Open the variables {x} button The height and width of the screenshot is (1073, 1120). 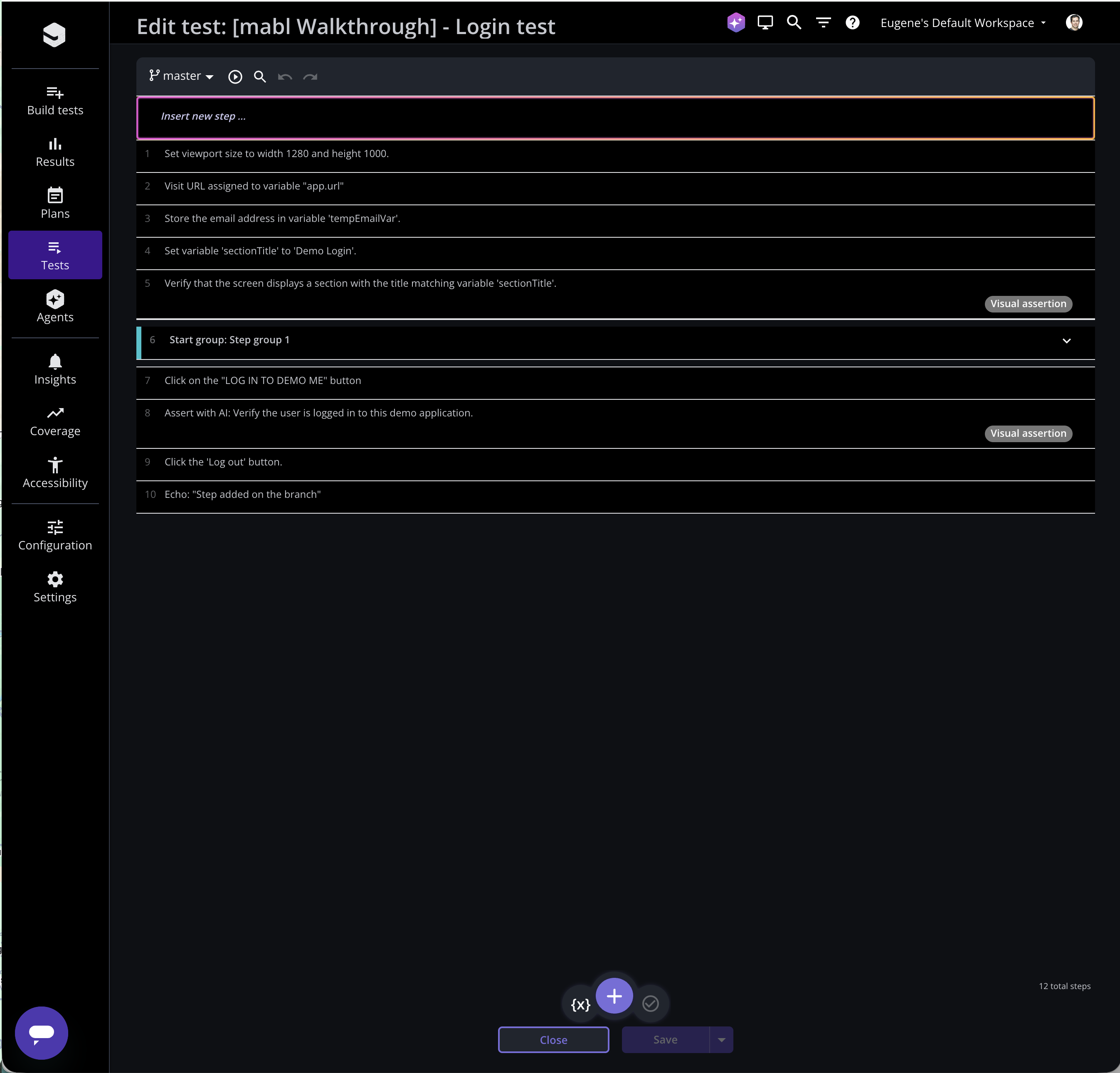point(580,1004)
